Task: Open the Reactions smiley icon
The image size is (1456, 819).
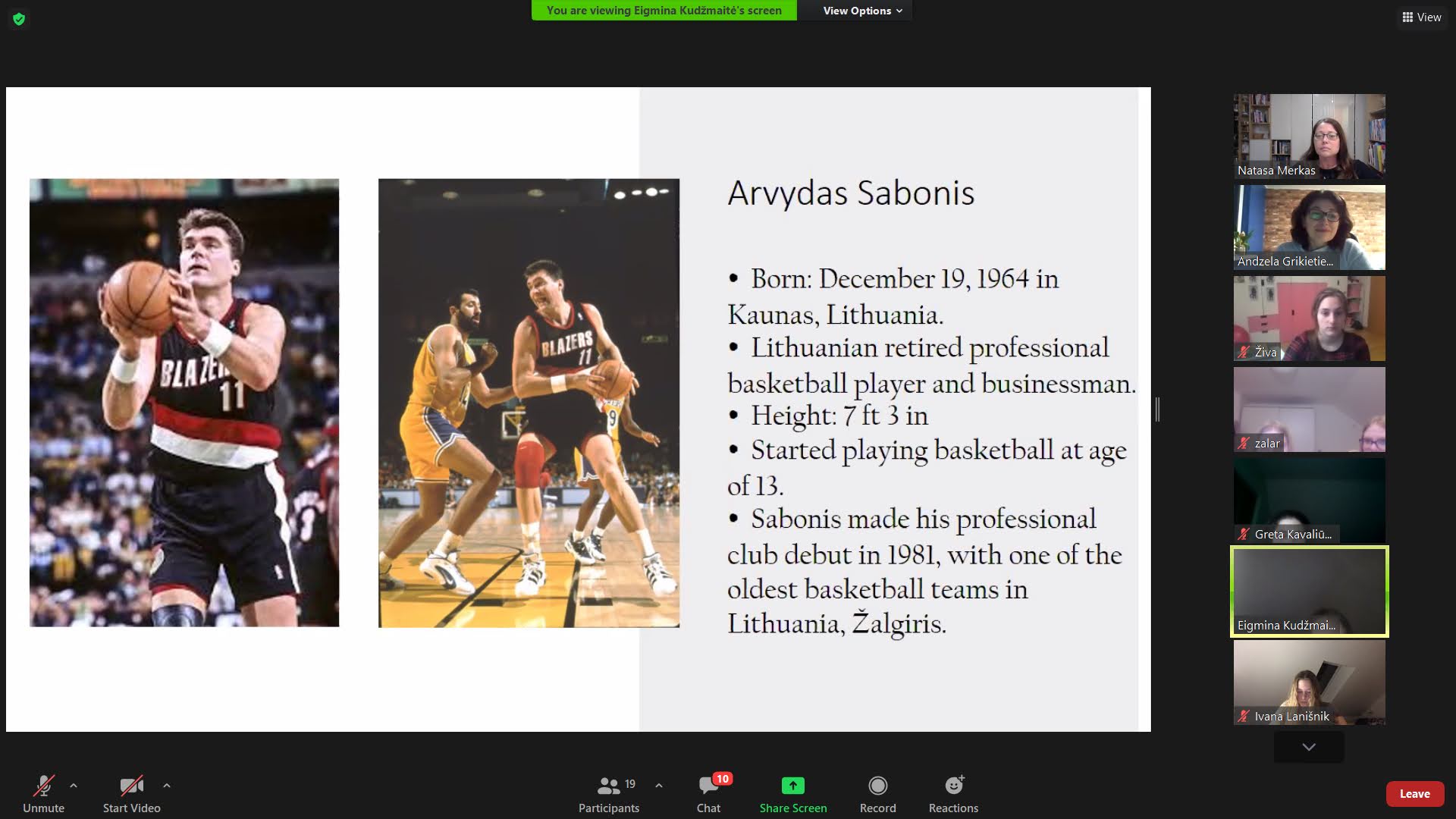Action: (953, 786)
